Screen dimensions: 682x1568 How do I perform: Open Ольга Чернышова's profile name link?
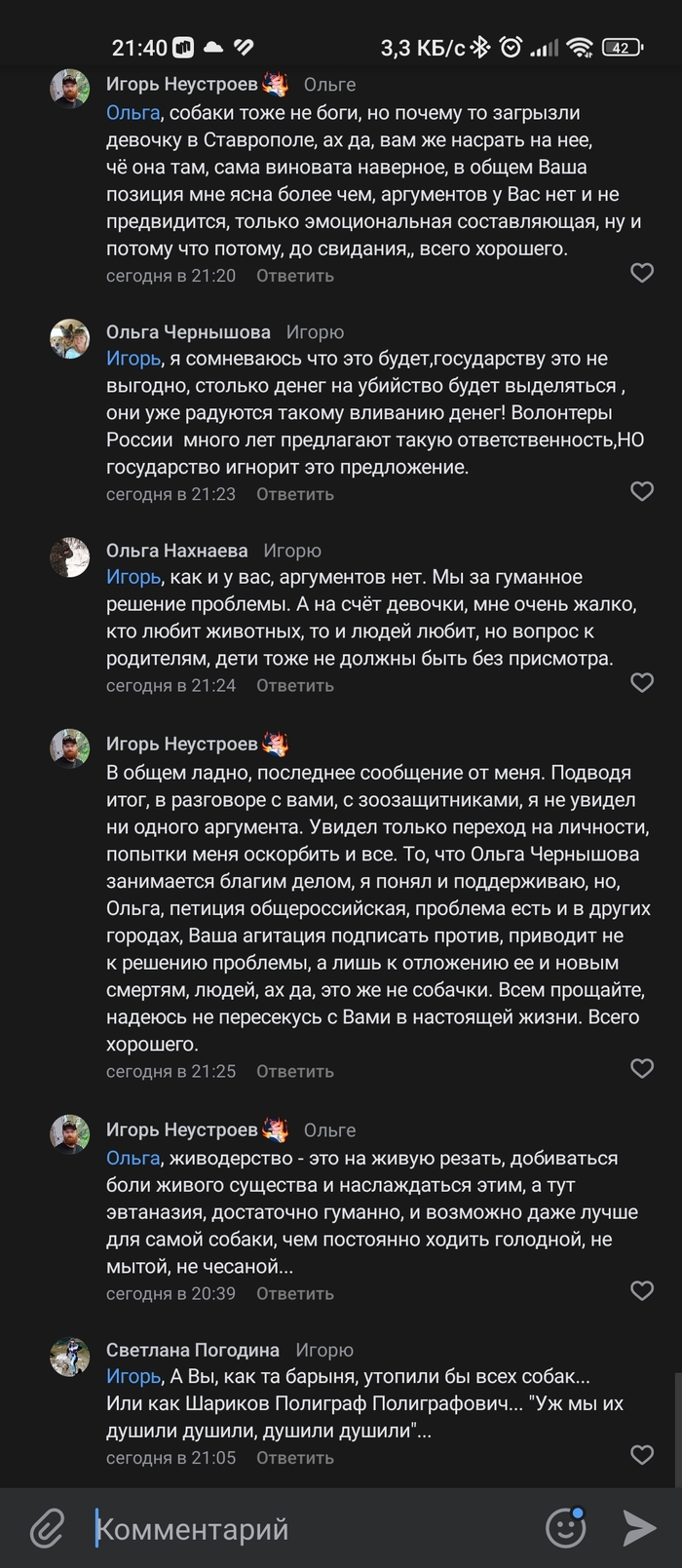pyautogui.click(x=188, y=332)
